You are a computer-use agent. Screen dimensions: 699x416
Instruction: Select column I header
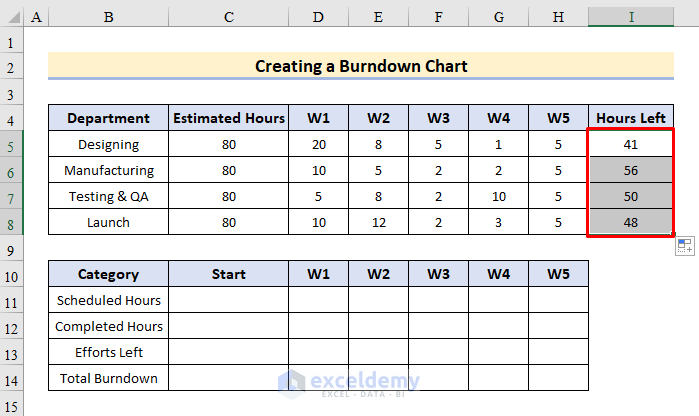[630, 18]
